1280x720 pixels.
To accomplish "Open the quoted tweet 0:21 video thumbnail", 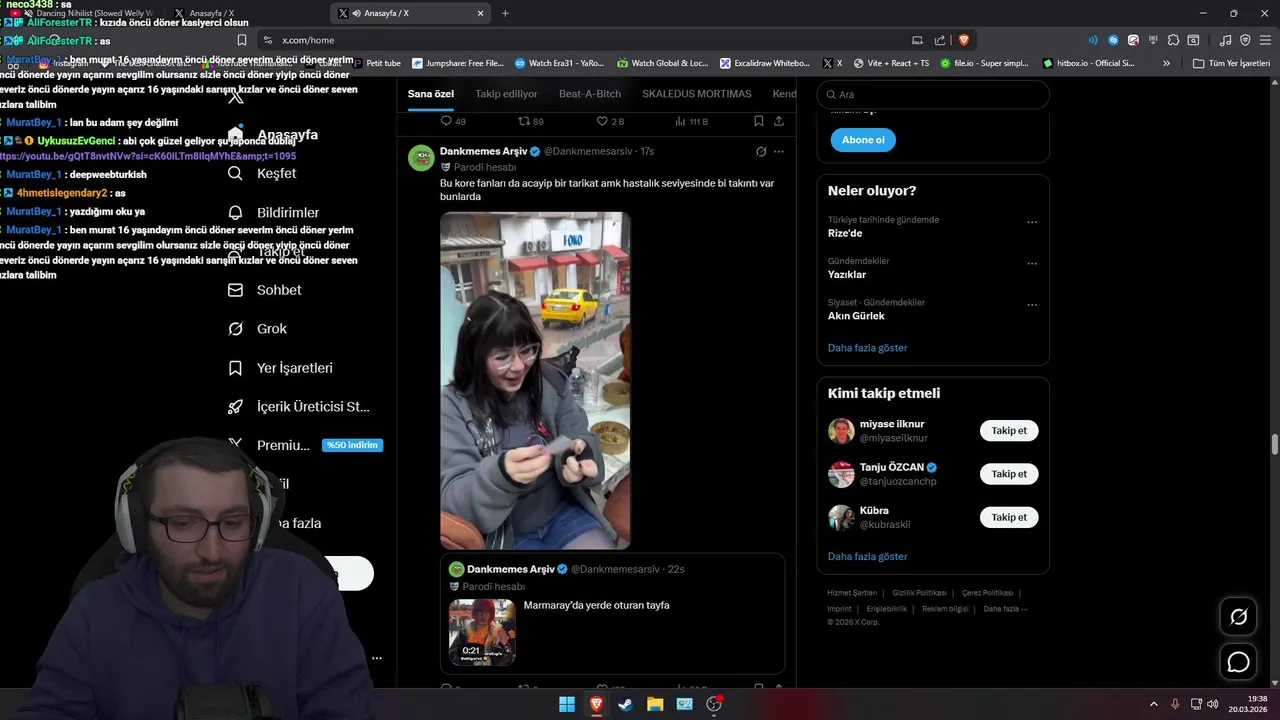I will click(482, 632).
